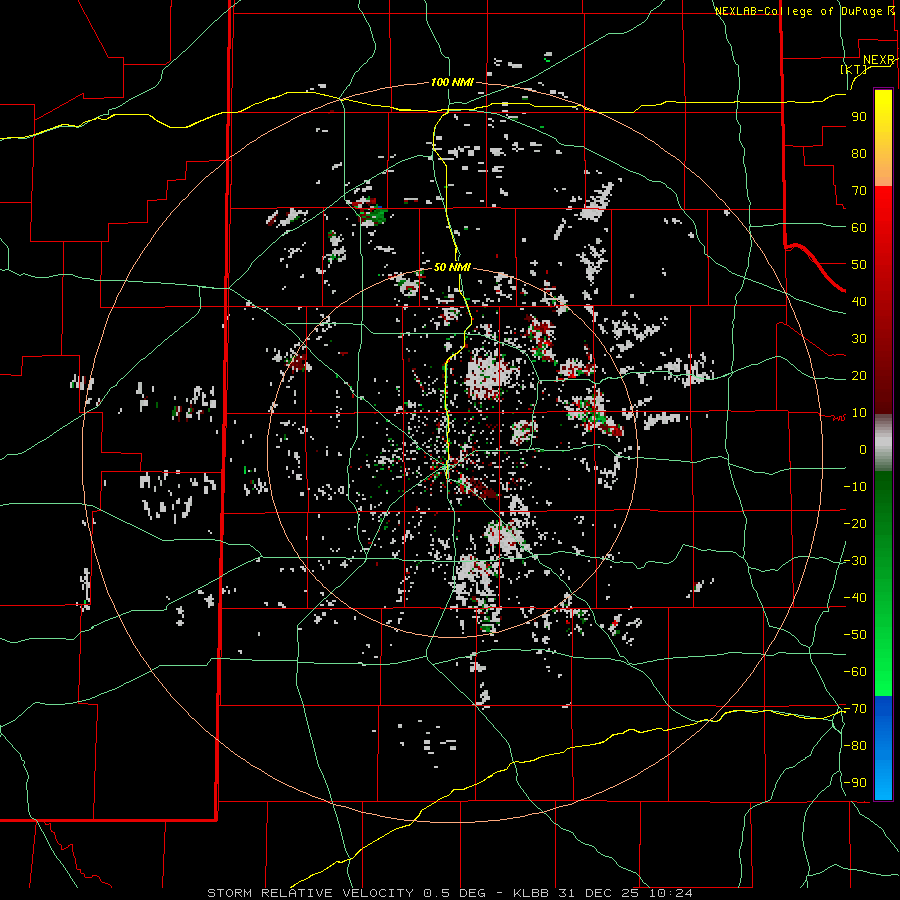The height and width of the screenshot is (900, 900).
Task: Pick the gray zero-velocity segment of the color bar
Action: [883, 443]
